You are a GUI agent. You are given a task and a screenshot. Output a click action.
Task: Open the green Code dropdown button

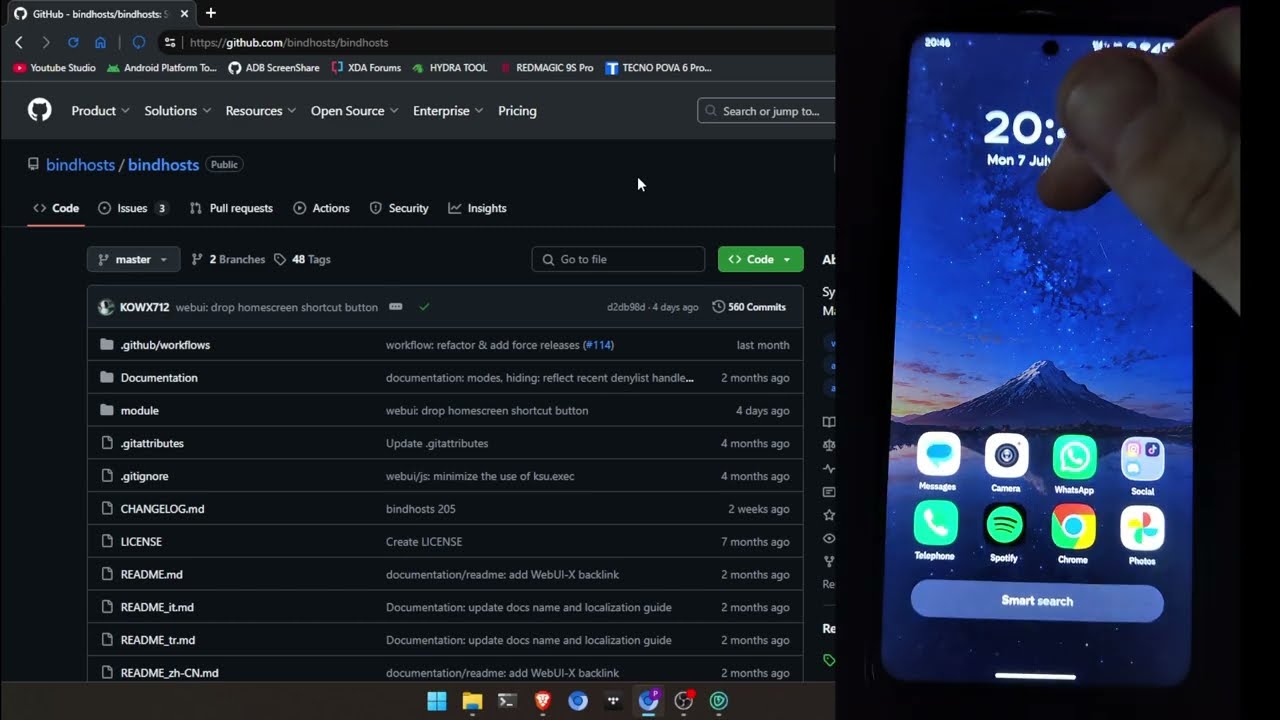[760, 259]
